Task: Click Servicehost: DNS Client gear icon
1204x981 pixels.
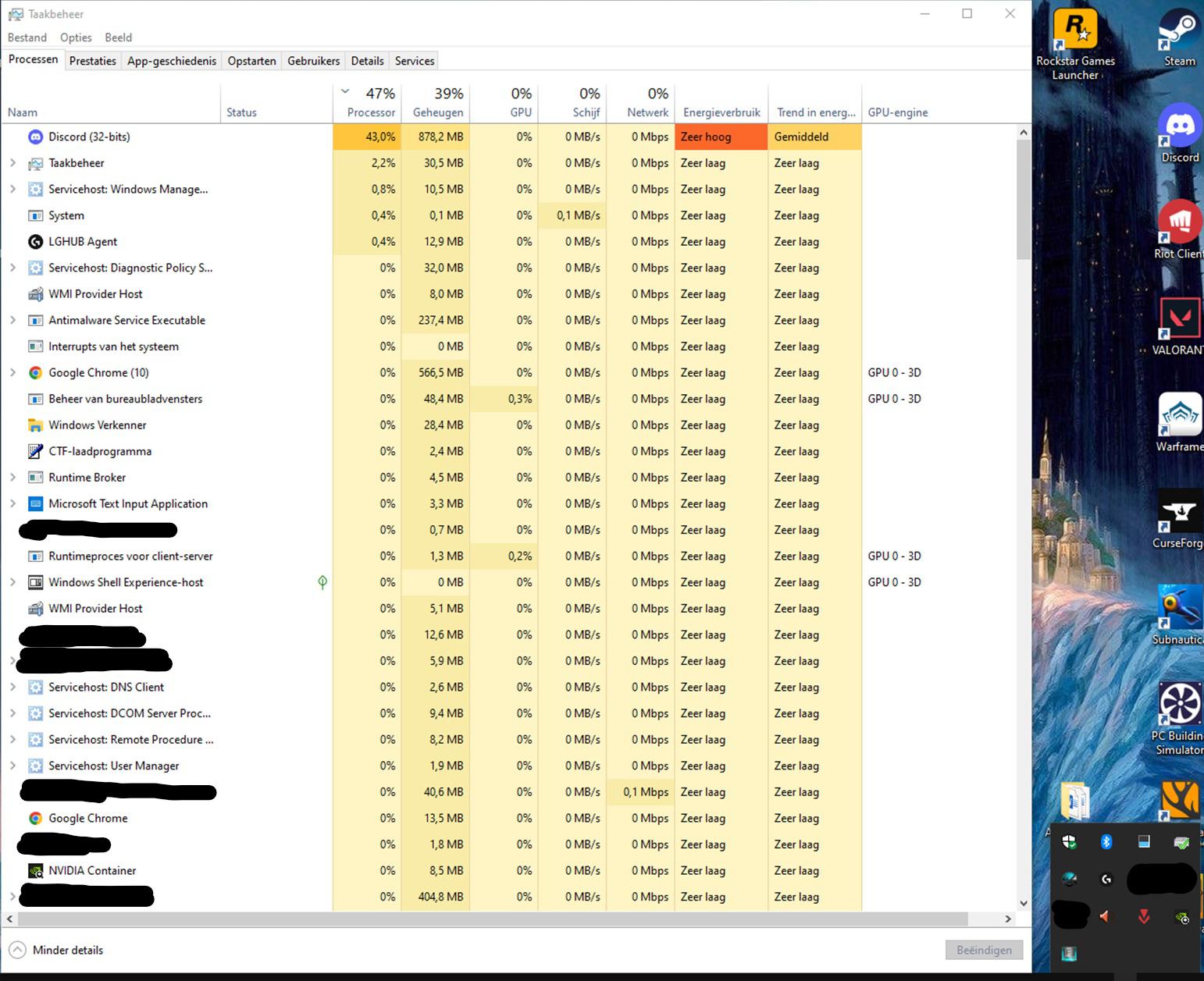Action: pos(35,688)
